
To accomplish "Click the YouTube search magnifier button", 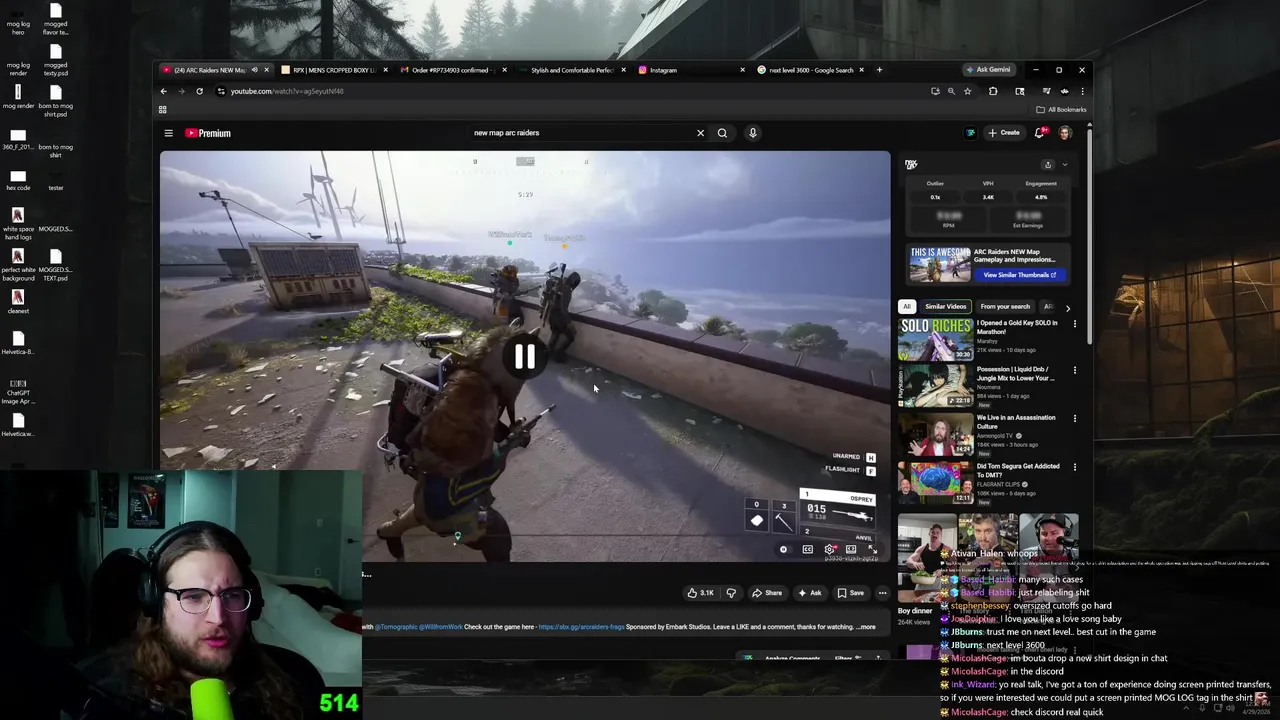I will point(722,133).
